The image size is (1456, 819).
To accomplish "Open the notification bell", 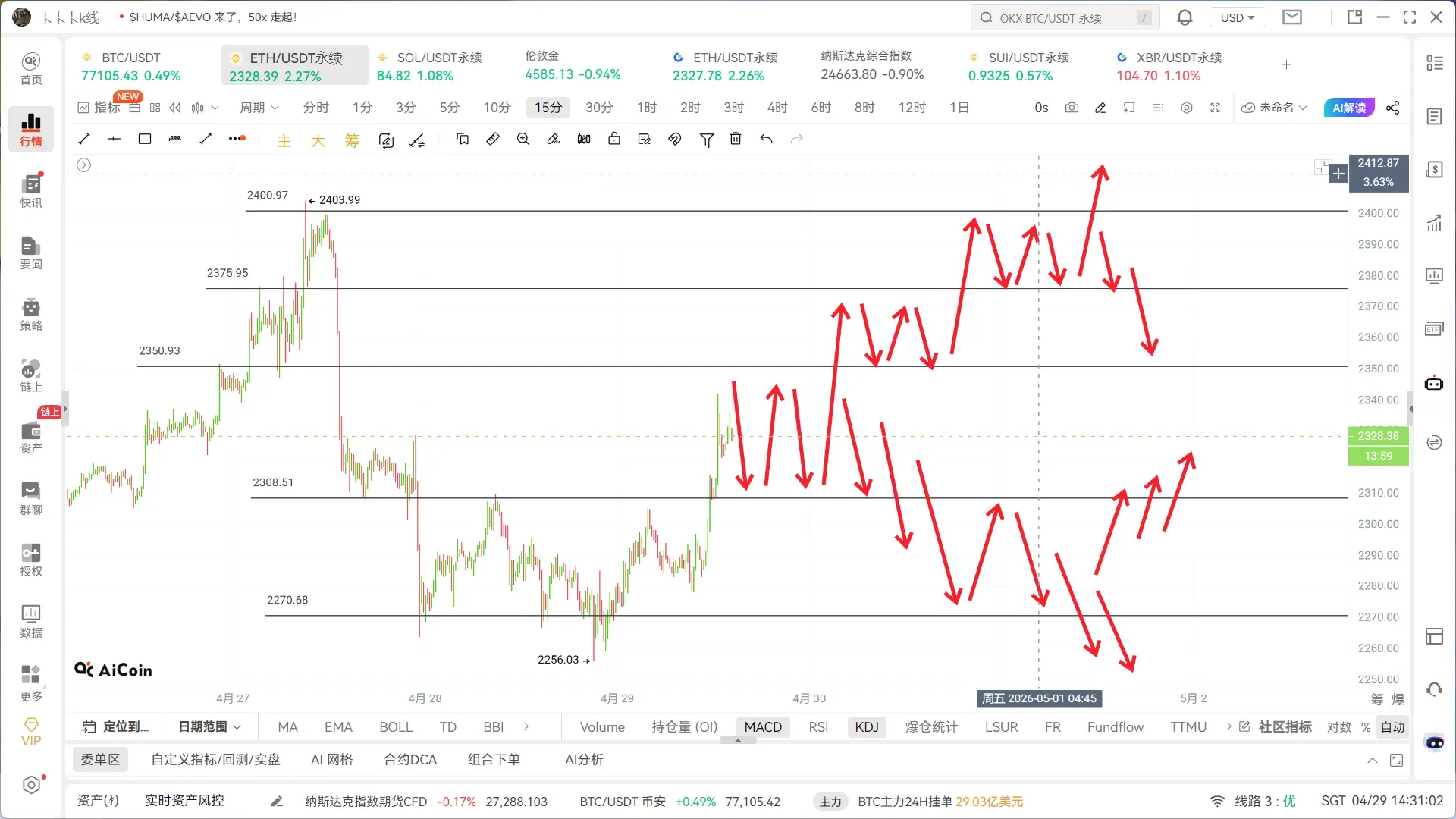I will (x=1185, y=17).
